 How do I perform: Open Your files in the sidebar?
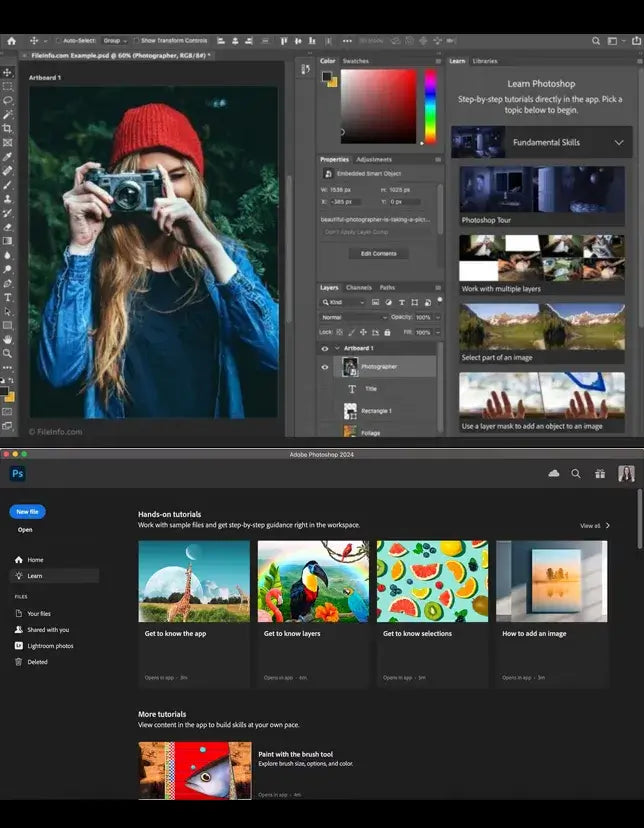click(33, 614)
